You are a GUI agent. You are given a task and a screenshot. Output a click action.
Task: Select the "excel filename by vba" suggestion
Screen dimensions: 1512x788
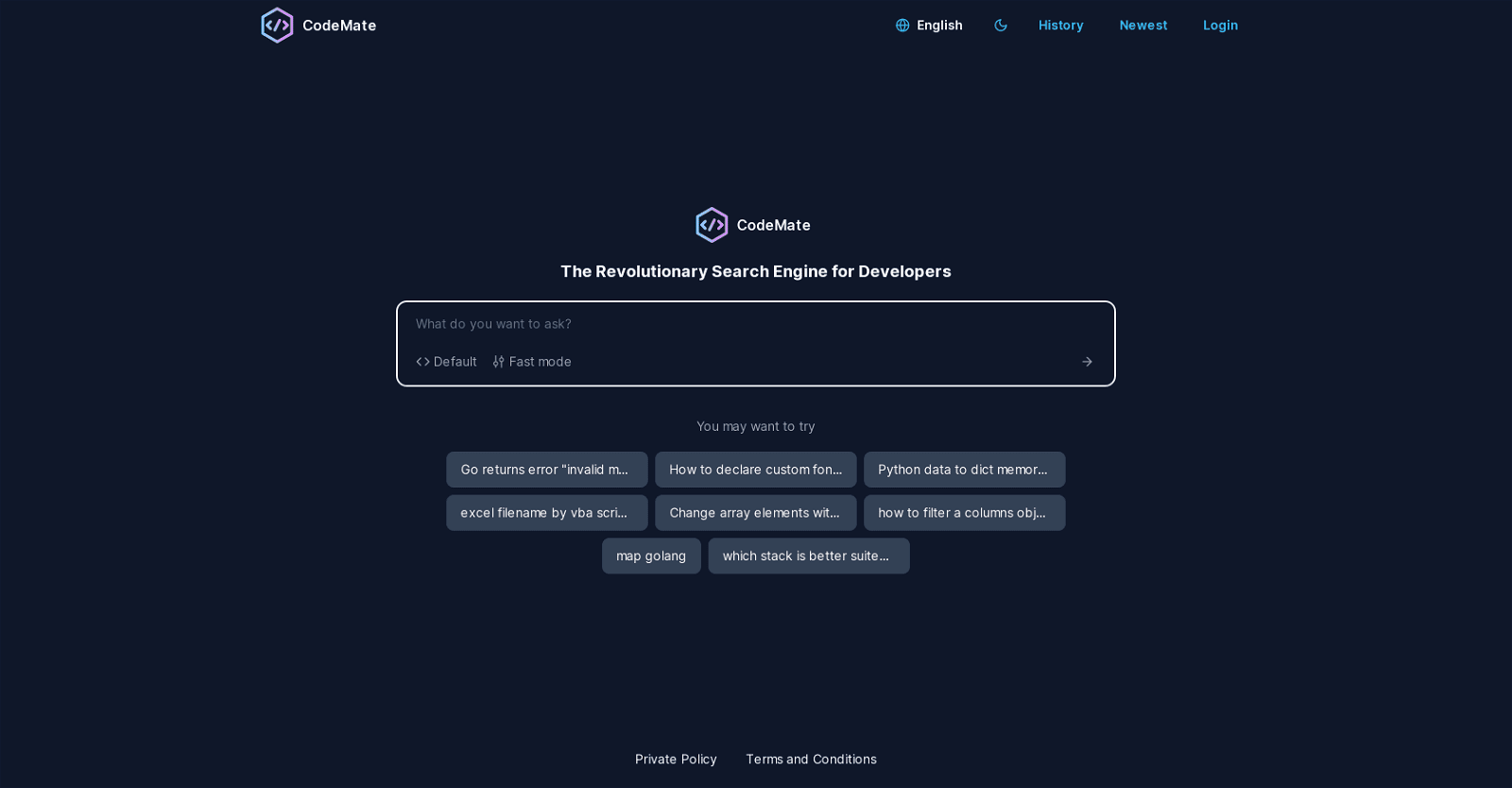coord(546,513)
